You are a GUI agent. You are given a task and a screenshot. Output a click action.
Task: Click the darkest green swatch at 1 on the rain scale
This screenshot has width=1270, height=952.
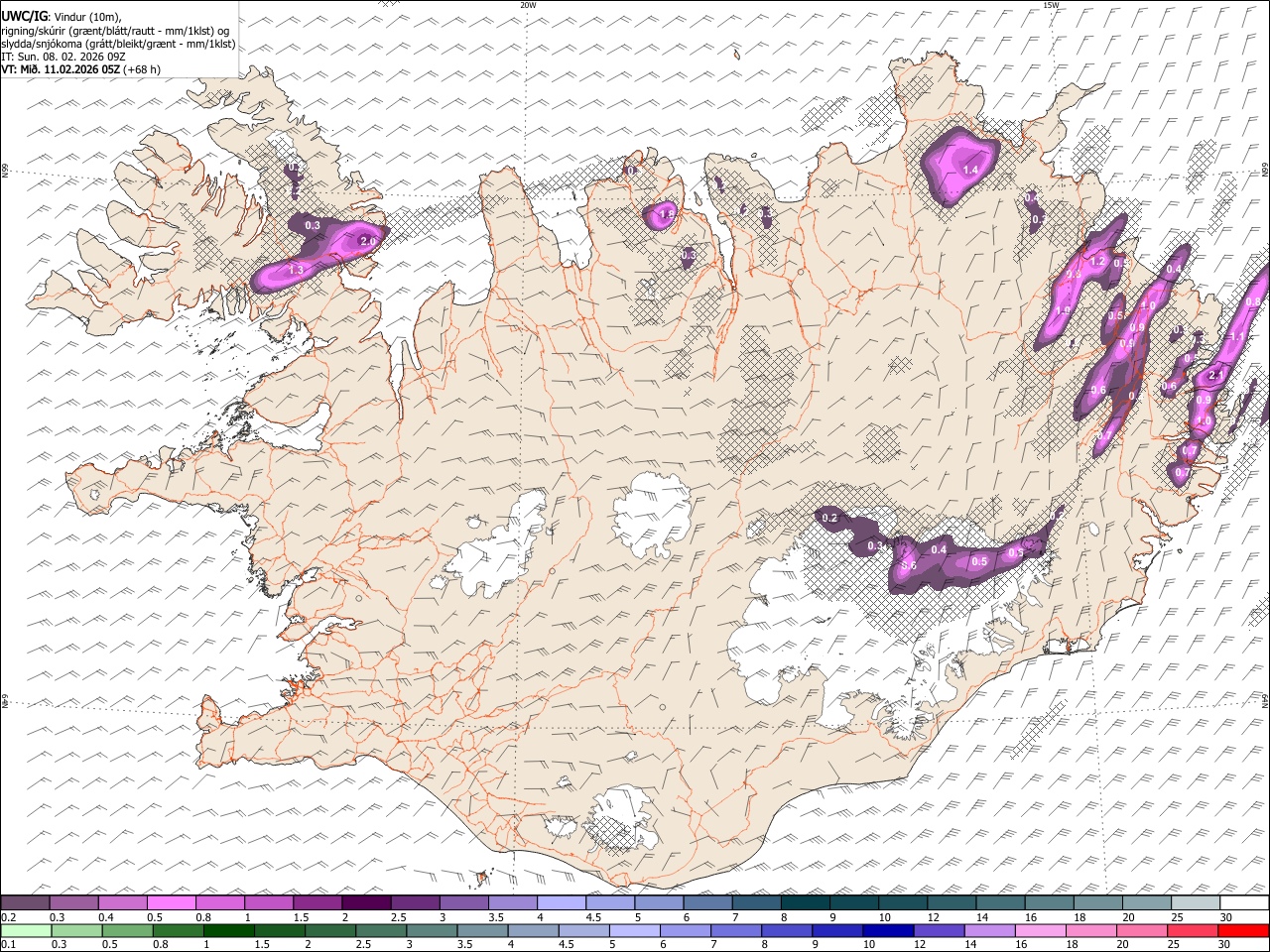pos(228,931)
